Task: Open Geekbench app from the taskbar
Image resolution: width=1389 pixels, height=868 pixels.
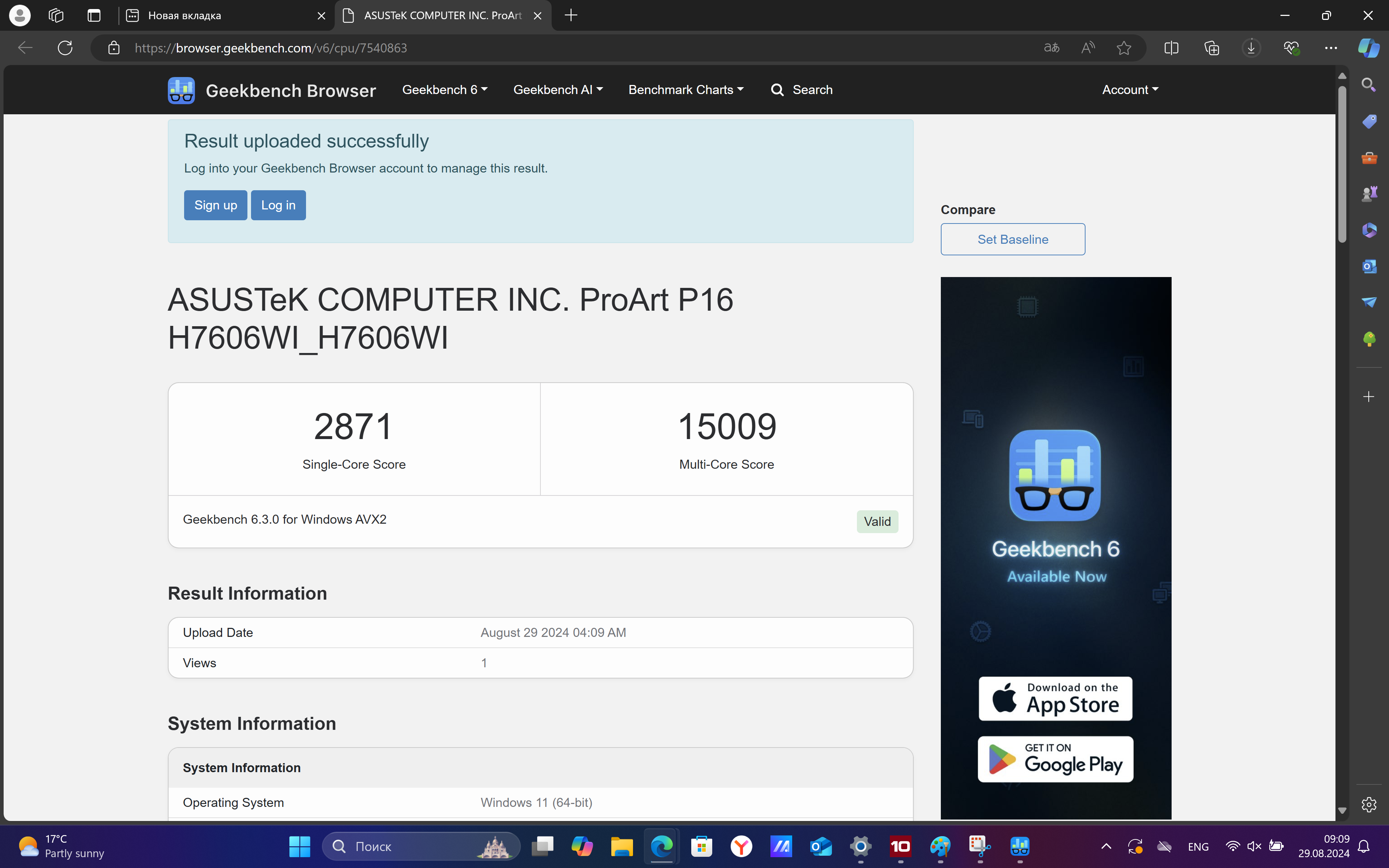Action: [x=1019, y=846]
